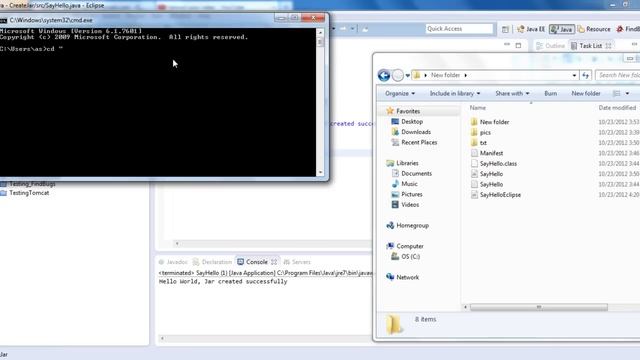
Task: Select the txt folder
Action: click(x=483, y=143)
